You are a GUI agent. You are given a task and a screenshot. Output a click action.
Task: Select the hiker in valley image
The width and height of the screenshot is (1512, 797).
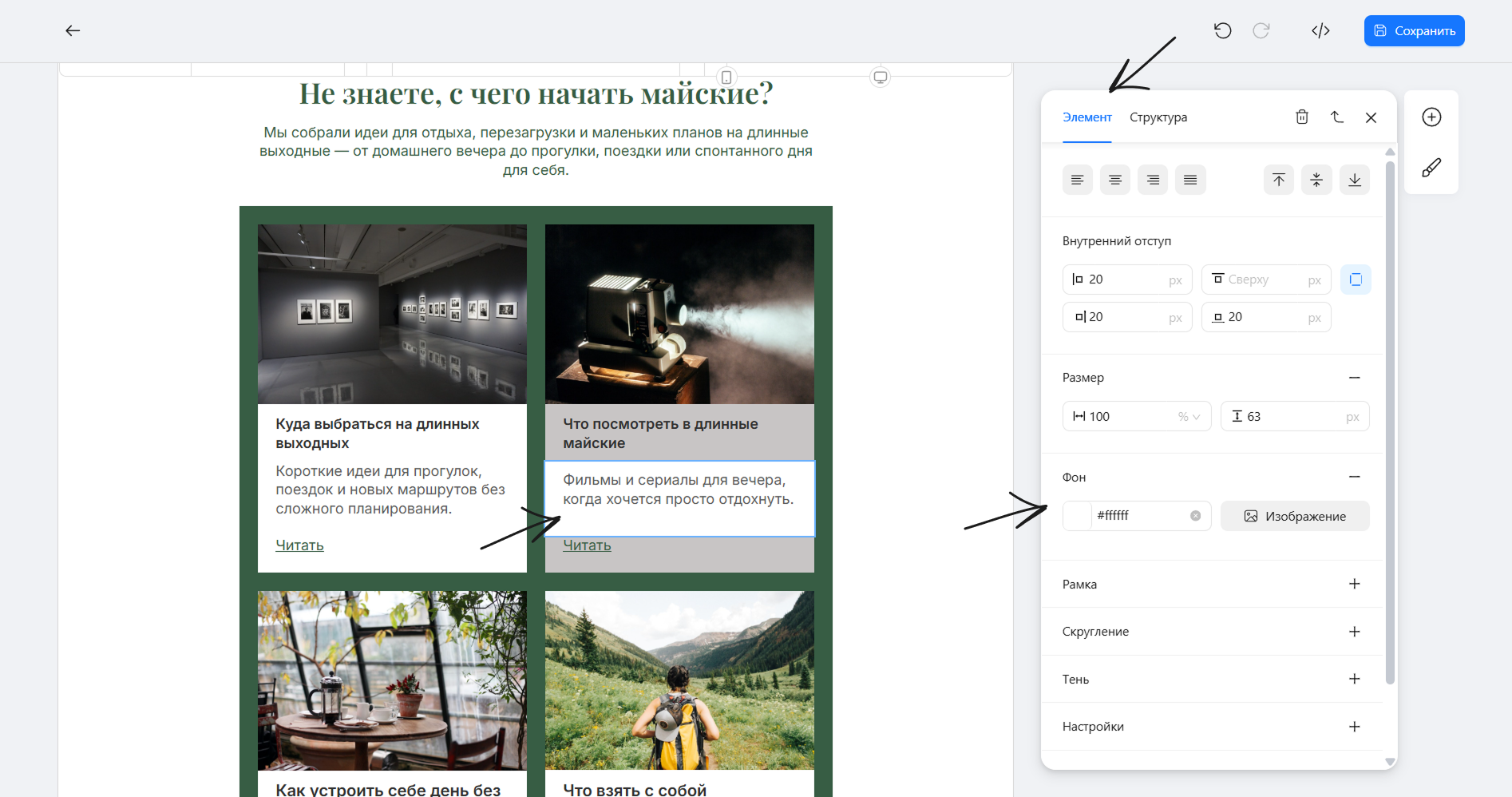coord(679,680)
